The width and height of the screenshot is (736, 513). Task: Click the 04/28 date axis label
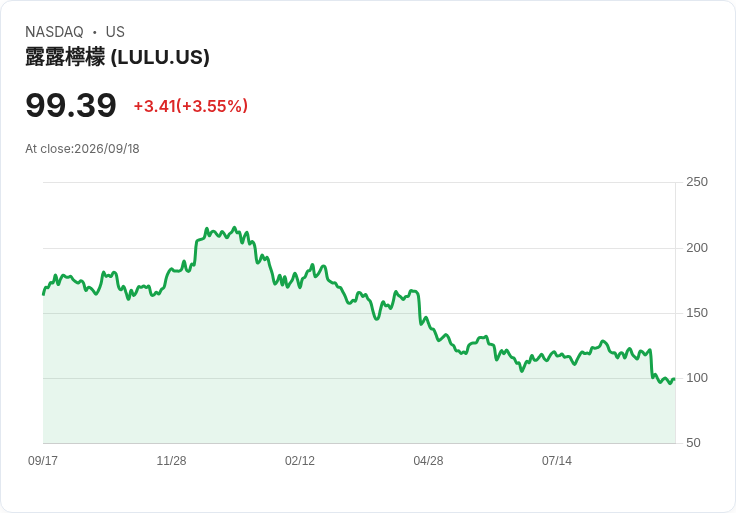428,460
